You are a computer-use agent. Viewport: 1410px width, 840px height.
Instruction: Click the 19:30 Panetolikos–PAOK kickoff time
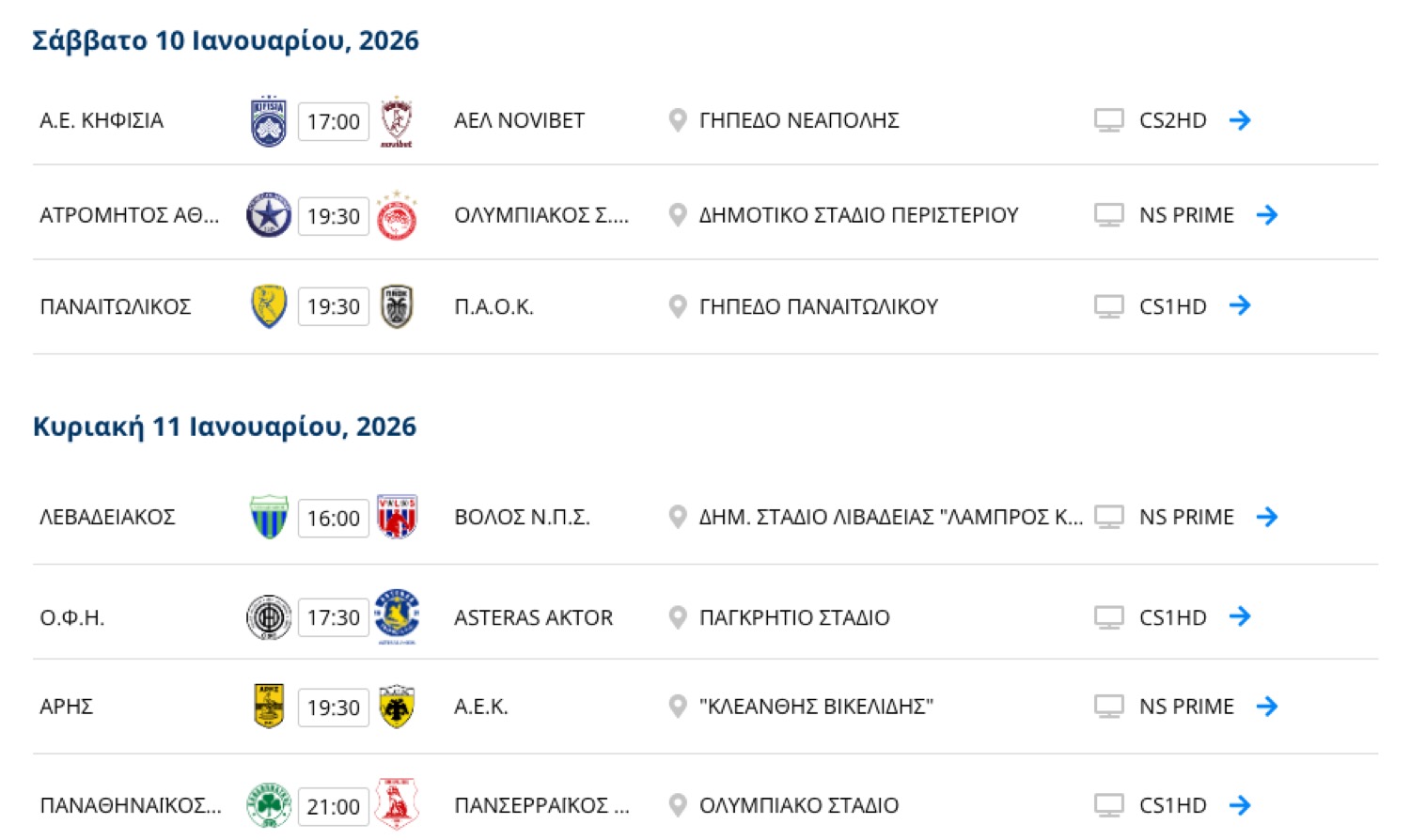[x=334, y=307]
